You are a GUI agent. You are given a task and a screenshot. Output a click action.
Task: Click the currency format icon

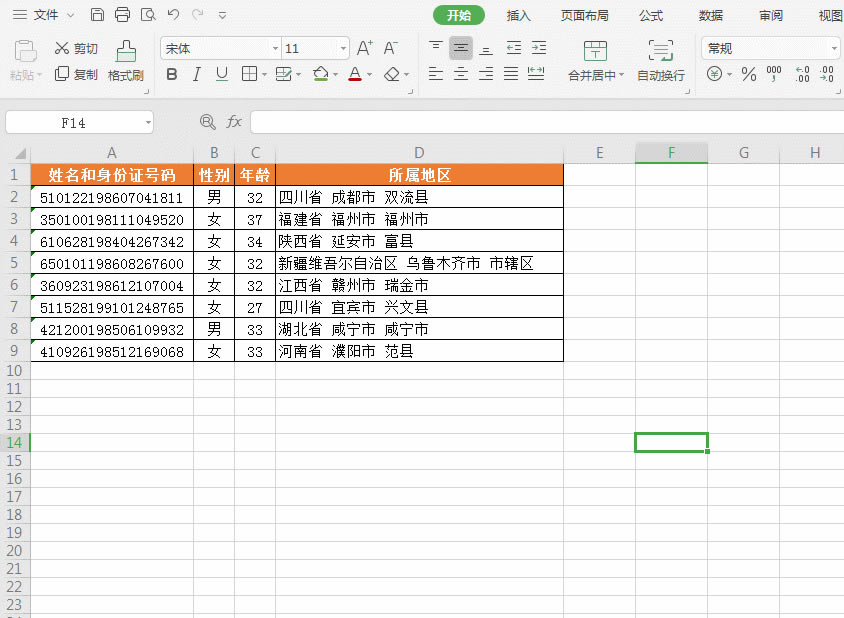714,74
